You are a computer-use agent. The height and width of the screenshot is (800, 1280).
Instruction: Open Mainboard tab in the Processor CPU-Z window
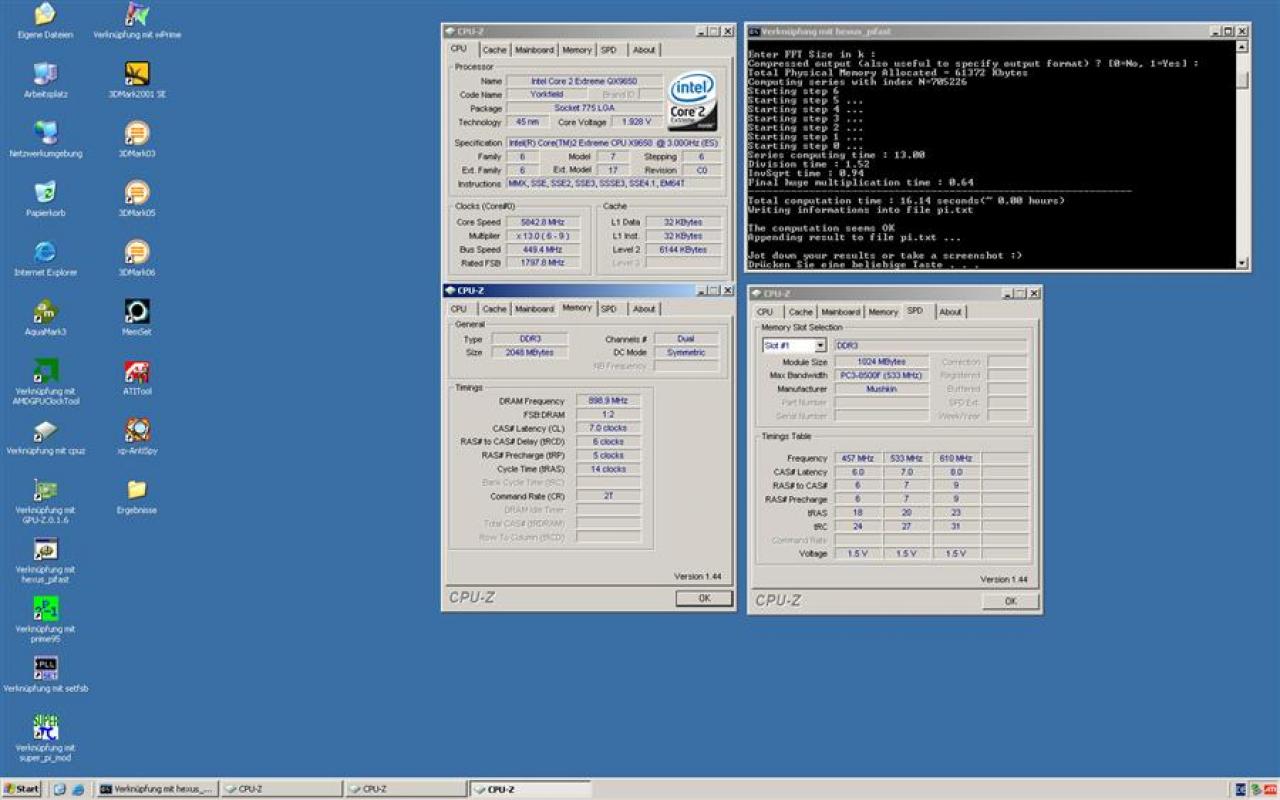tap(534, 50)
